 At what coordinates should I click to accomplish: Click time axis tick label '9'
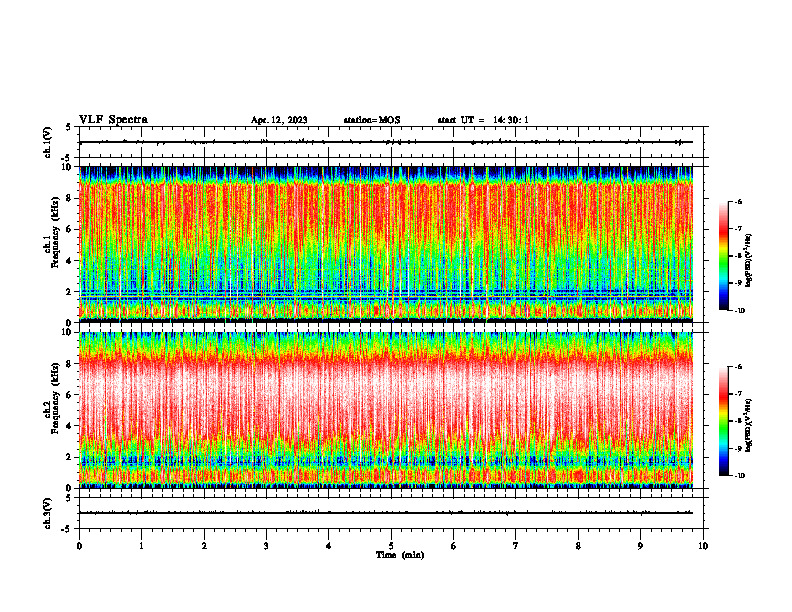click(640, 546)
